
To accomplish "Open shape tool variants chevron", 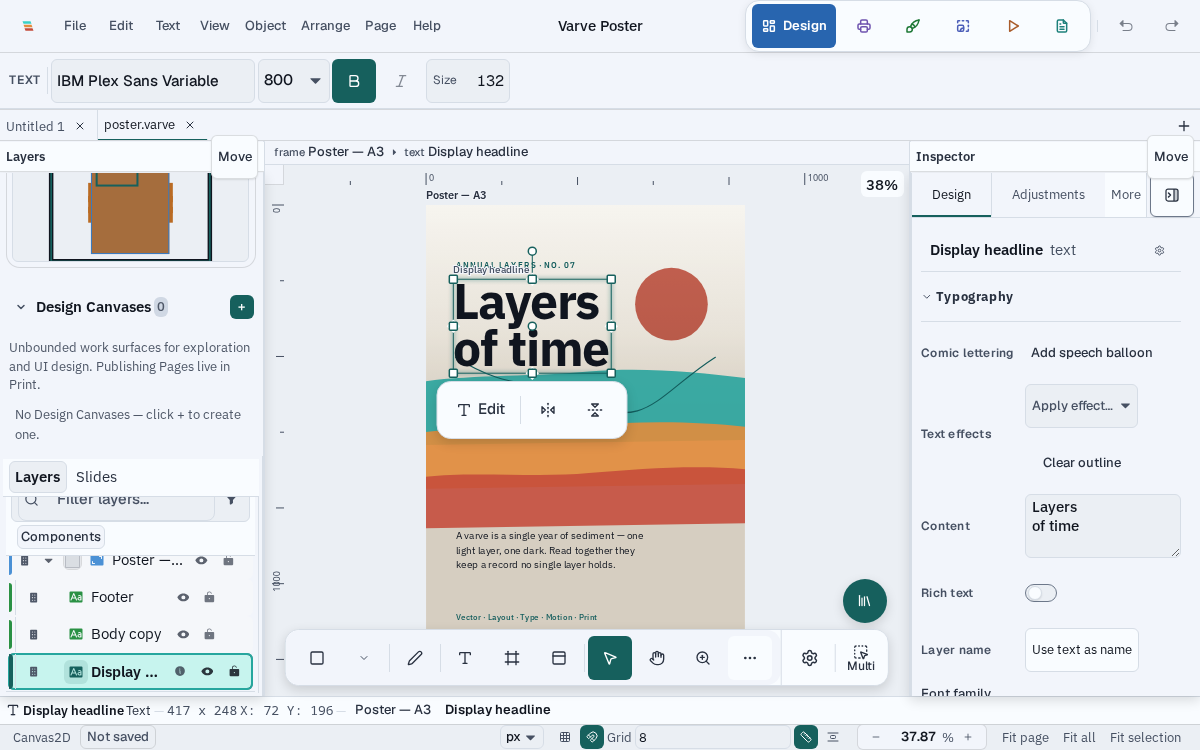I will 364,658.
